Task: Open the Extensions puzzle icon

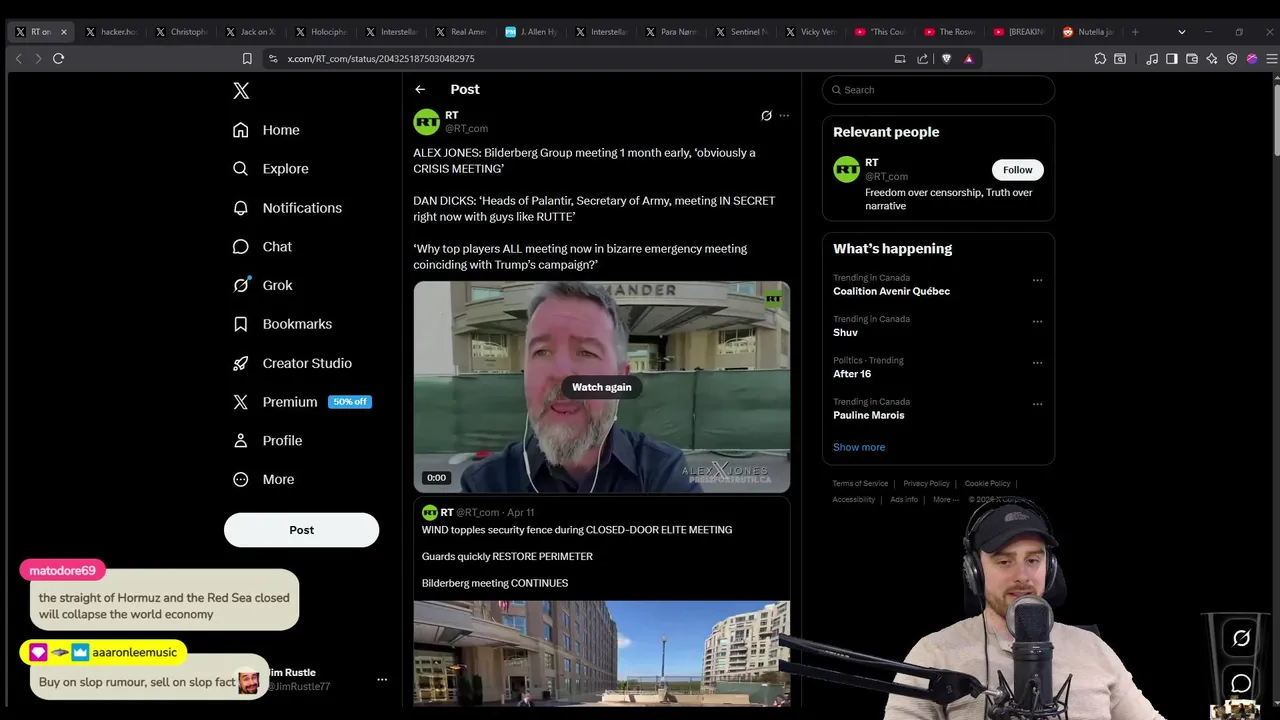Action: click(x=1100, y=59)
